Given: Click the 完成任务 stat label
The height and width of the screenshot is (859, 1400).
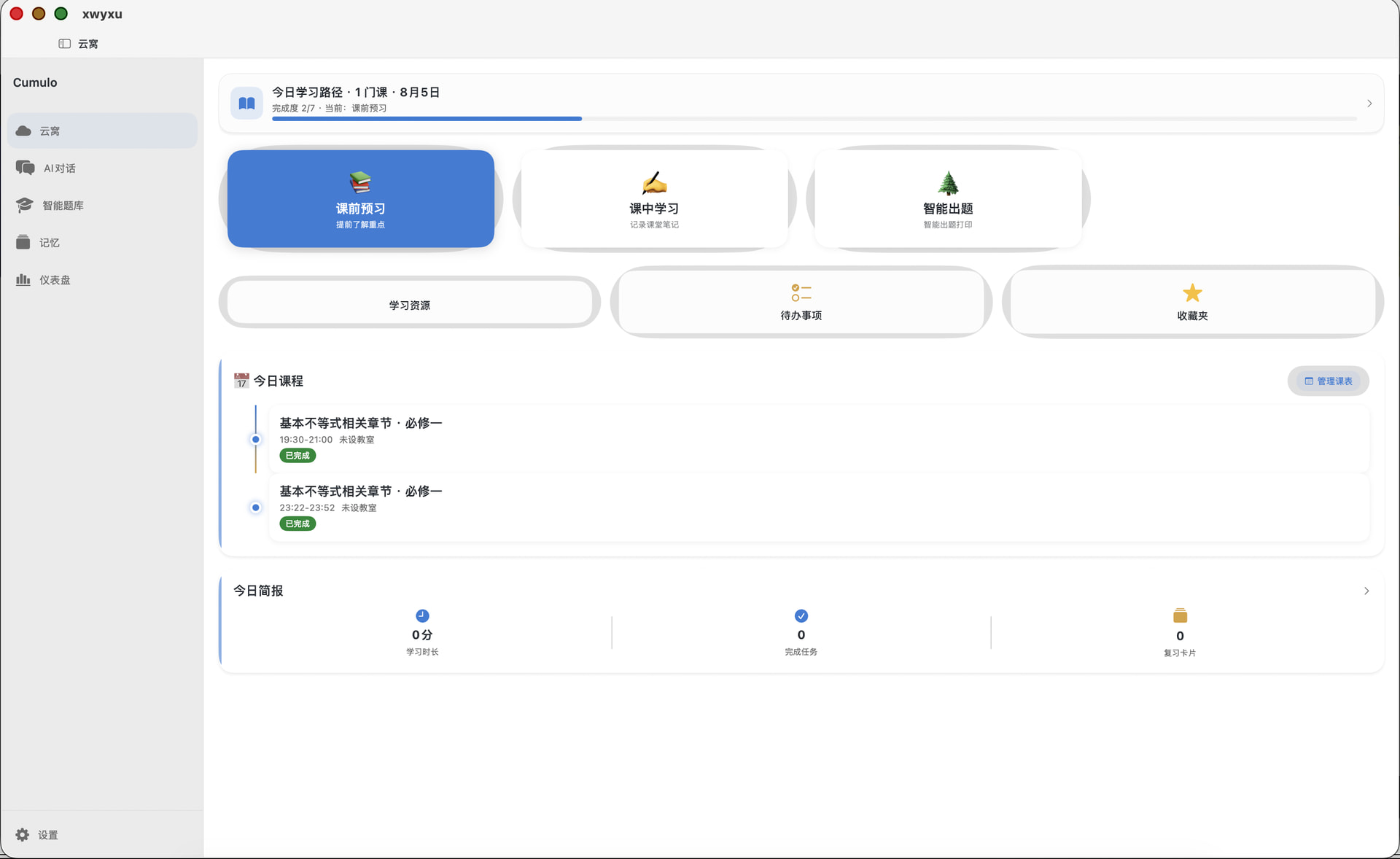Looking at the screenshot, I should click(801, 652).
